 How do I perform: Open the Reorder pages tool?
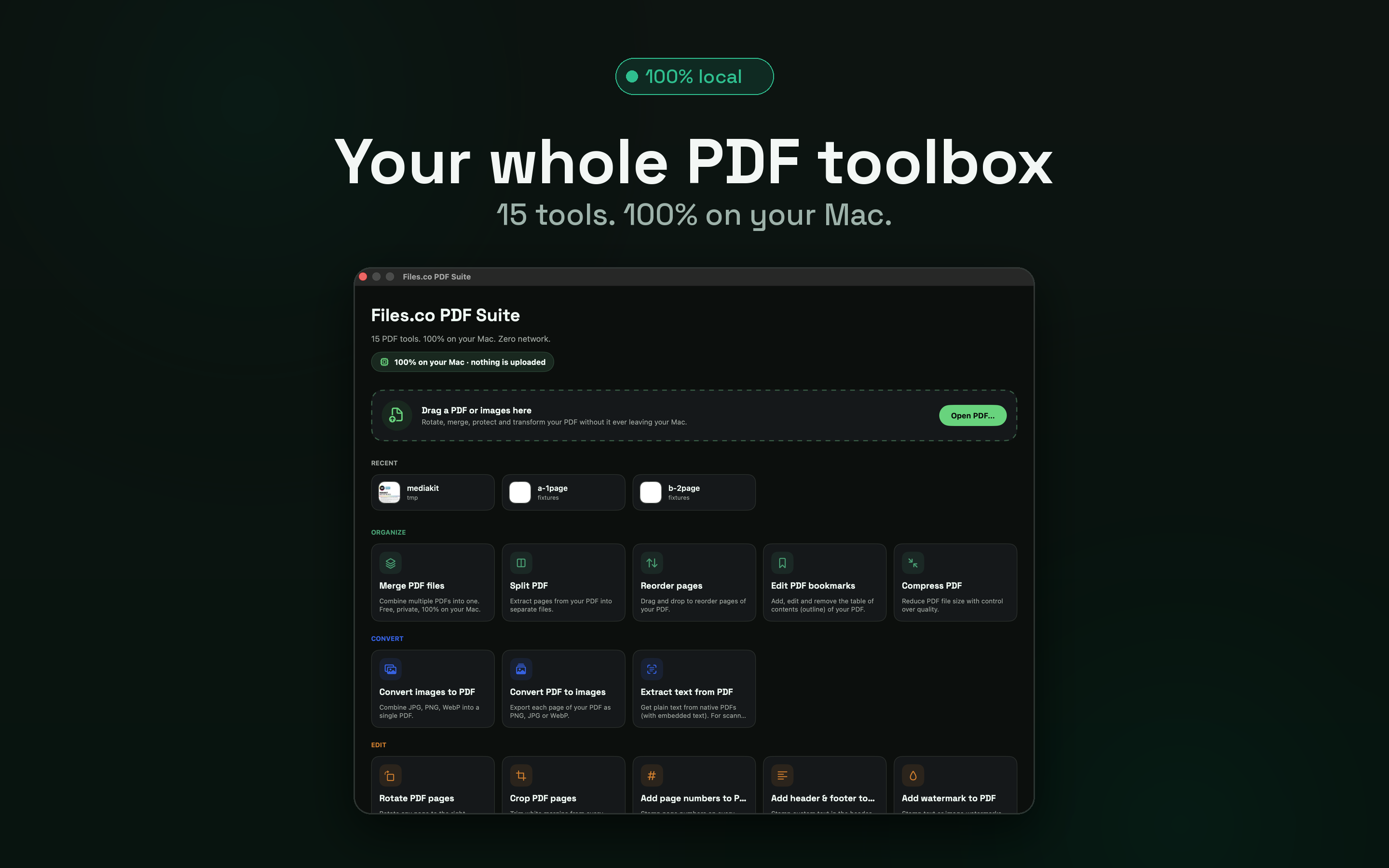click(x=694, y=582)
